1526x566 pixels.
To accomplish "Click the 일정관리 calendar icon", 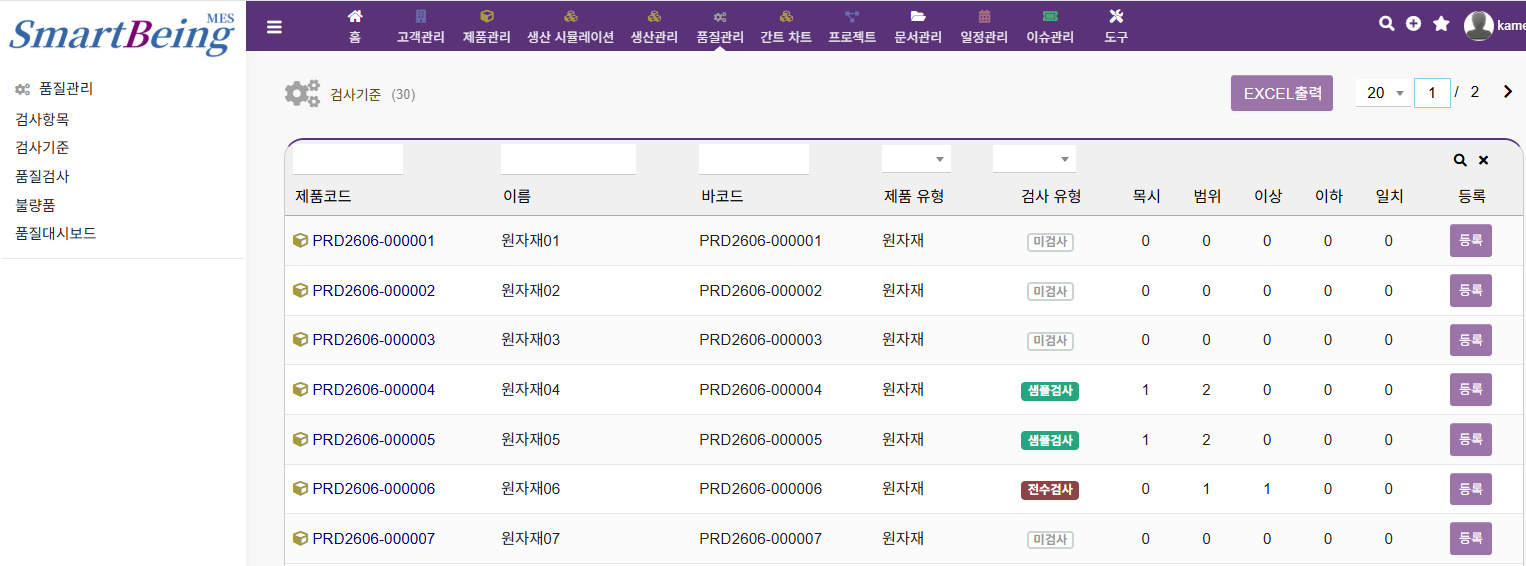I will 984,17.
